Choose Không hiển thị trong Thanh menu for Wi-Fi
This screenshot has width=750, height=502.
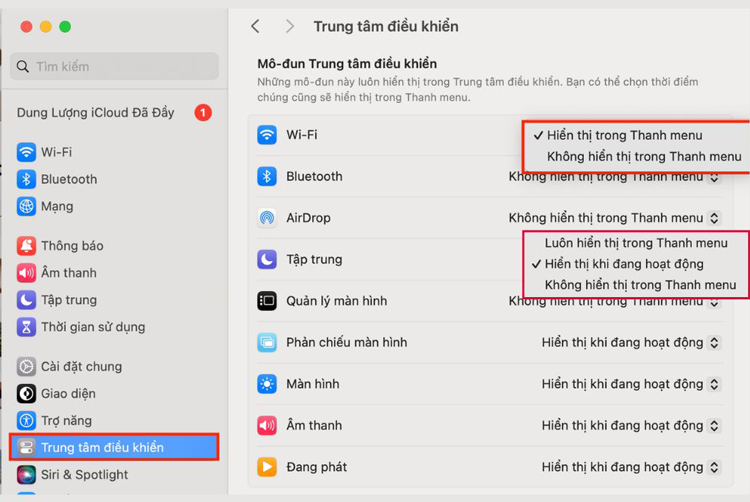tap(644, 156)
